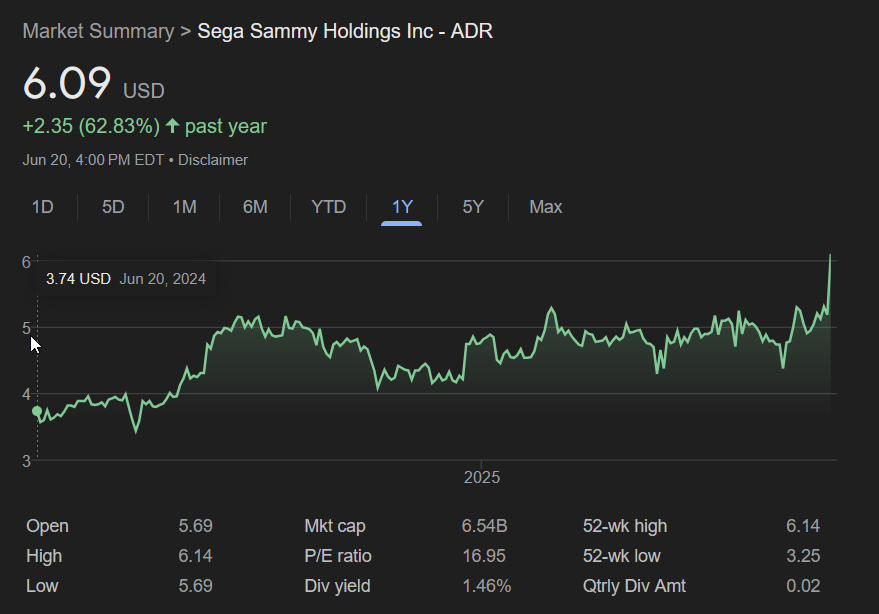Click the P/E ratio label
The image size is (879, 614).
pos(338,556)
